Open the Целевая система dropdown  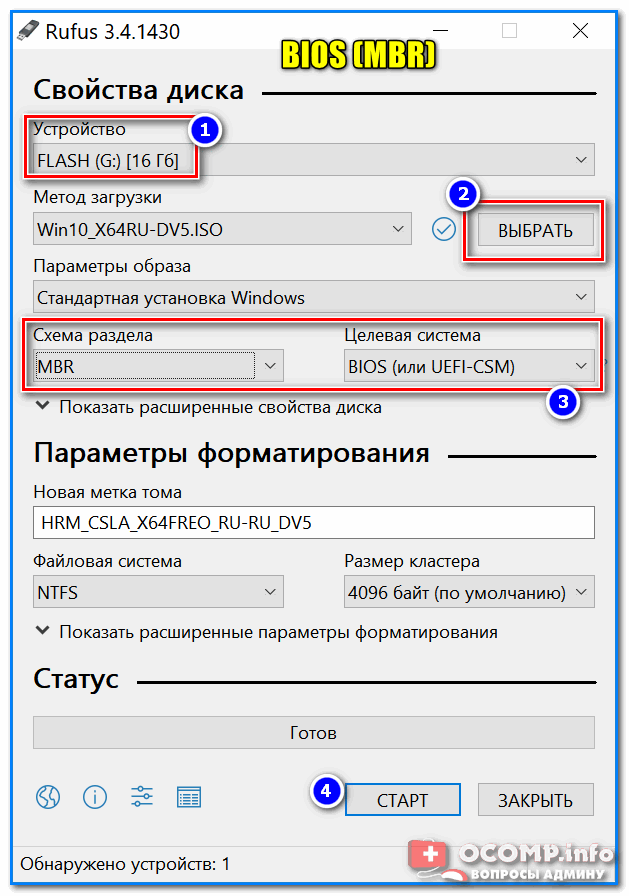[x=469, y=366]
